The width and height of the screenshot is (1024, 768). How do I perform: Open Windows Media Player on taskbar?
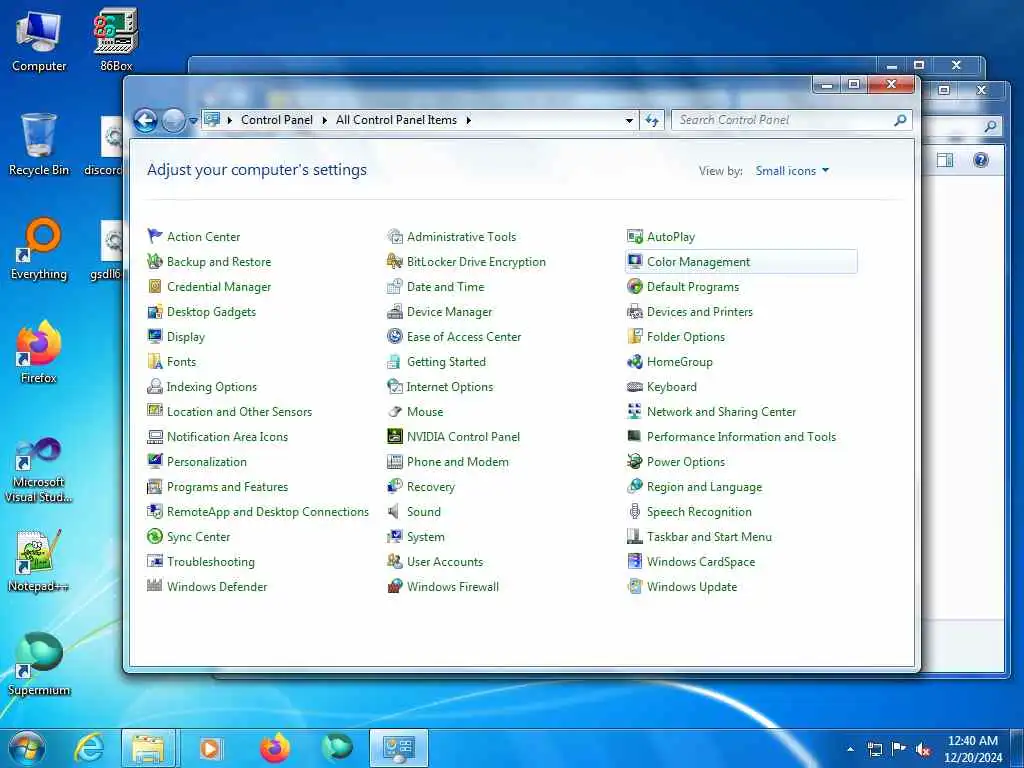tap(211, 748)
